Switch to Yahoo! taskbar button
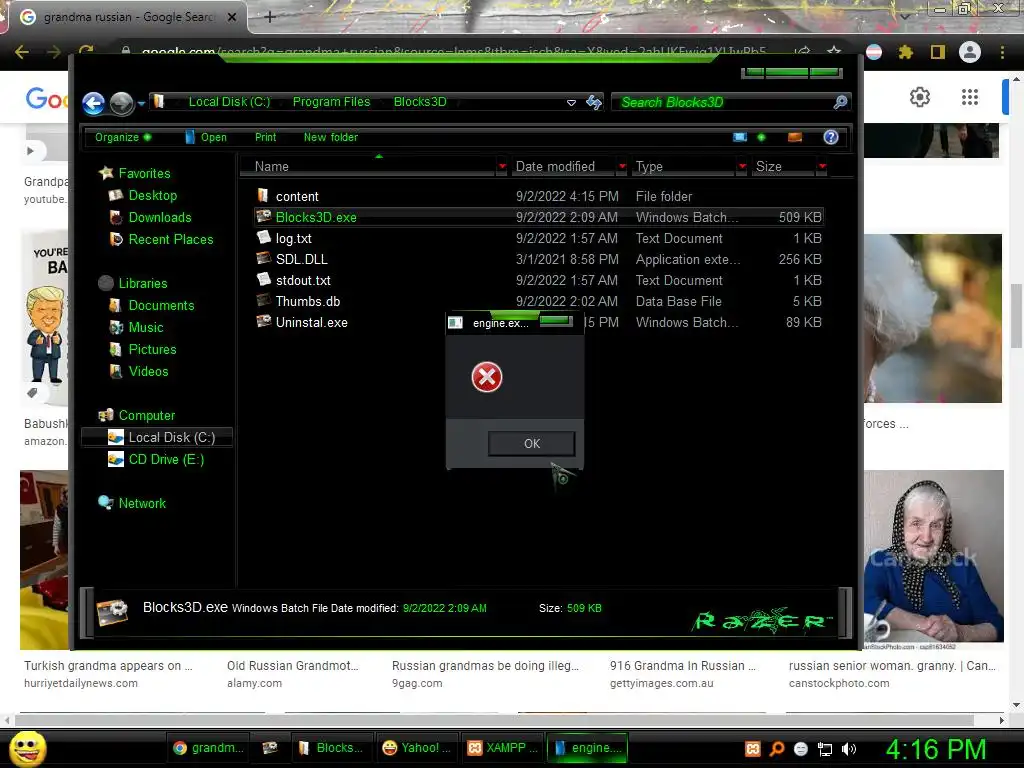Image resolution: width=1024 pixels, height=768 pixels. (x=417, y=748)
